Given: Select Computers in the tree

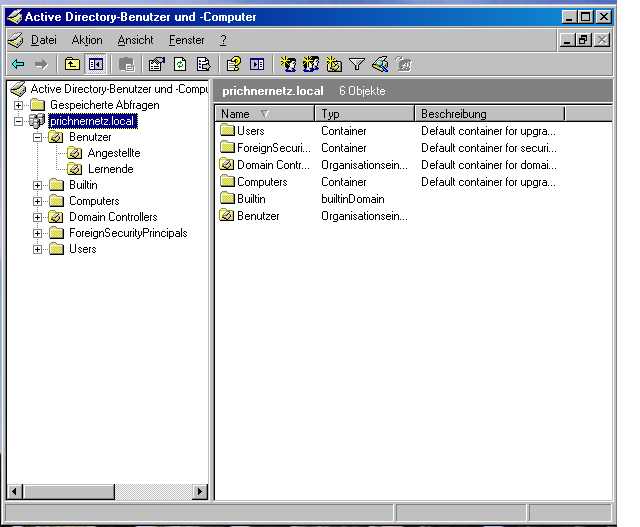Looking at the screenshot, I should pyautogui.click(x=94, y=201).
